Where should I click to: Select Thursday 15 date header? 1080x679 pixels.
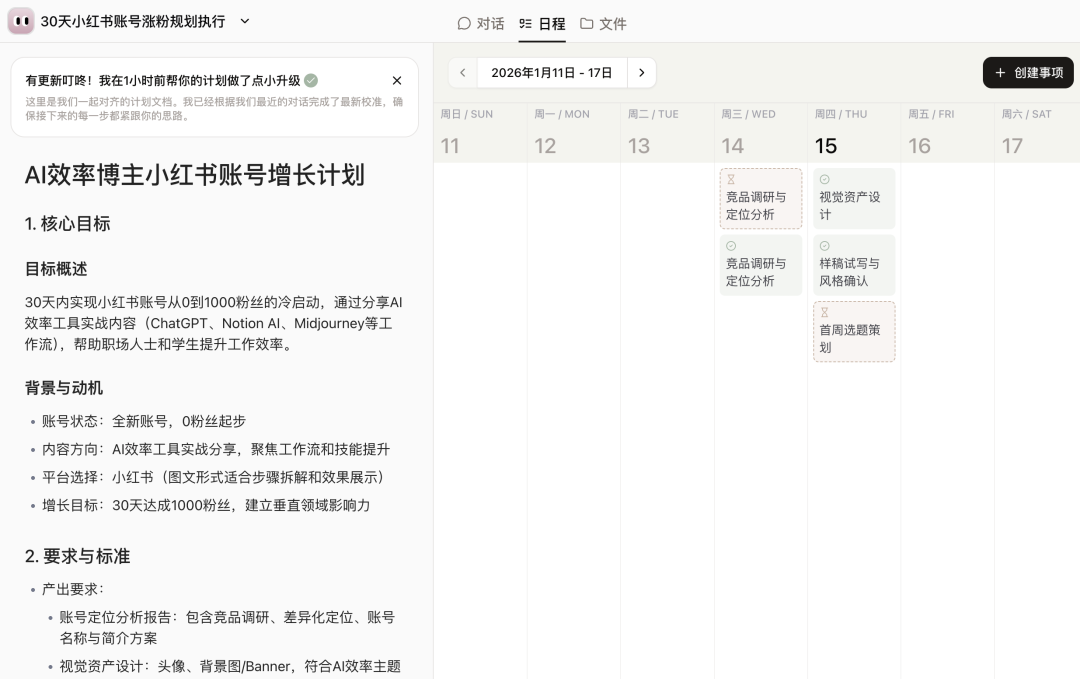[825, 146]
